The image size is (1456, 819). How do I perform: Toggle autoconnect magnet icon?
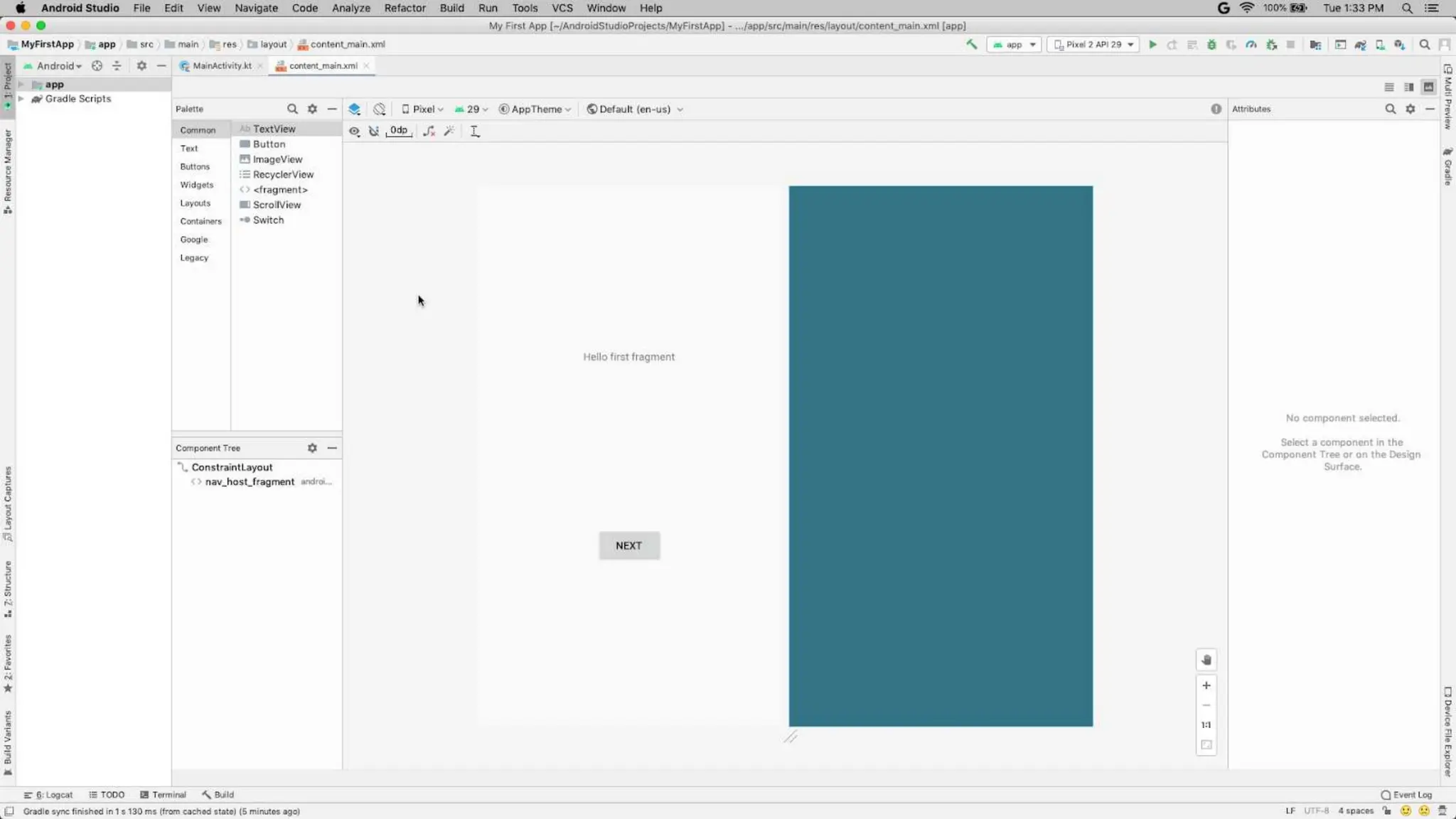pos(374,131)
